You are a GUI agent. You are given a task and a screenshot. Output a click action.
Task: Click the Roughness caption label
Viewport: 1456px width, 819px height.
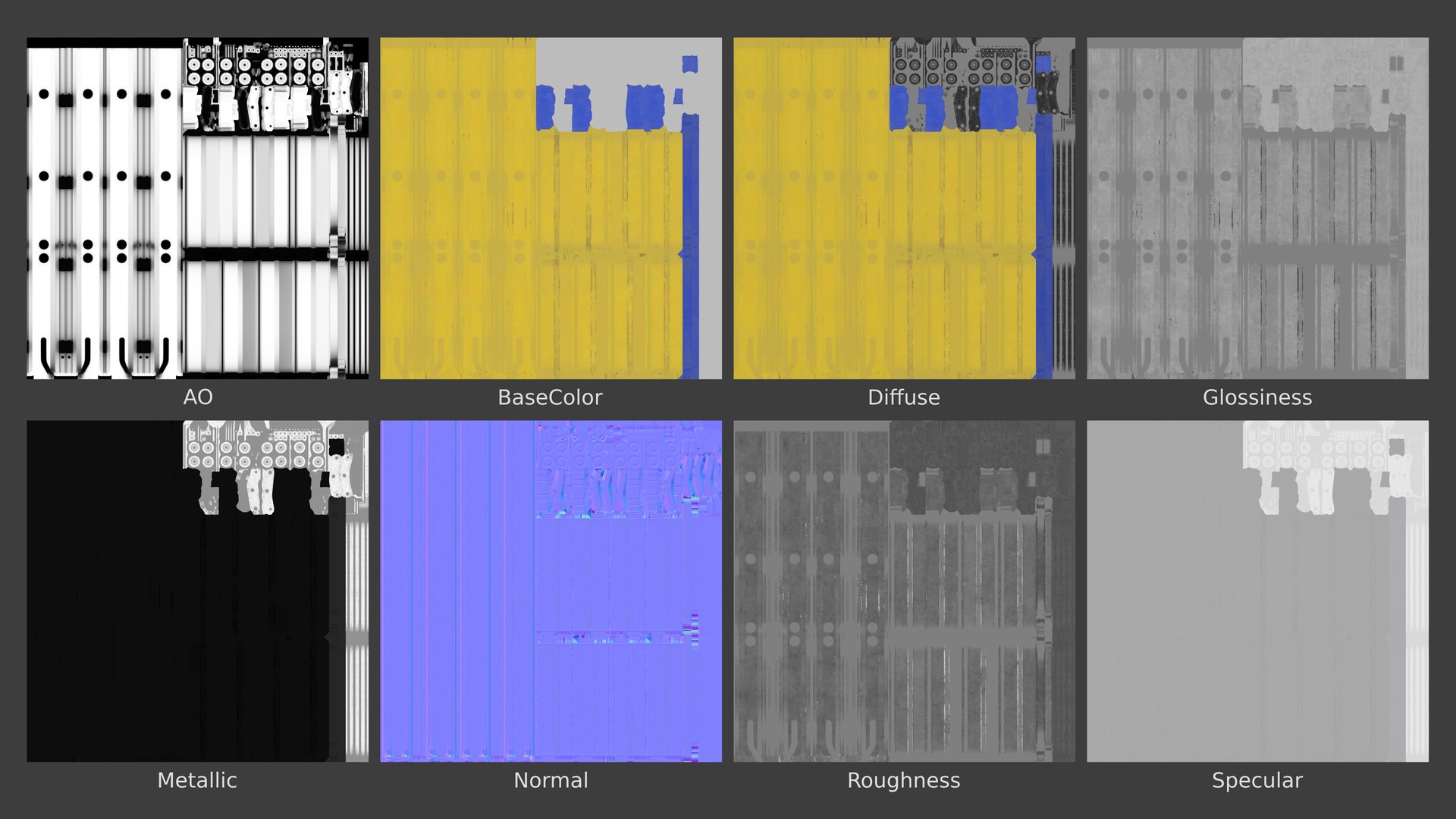point(903,780)
